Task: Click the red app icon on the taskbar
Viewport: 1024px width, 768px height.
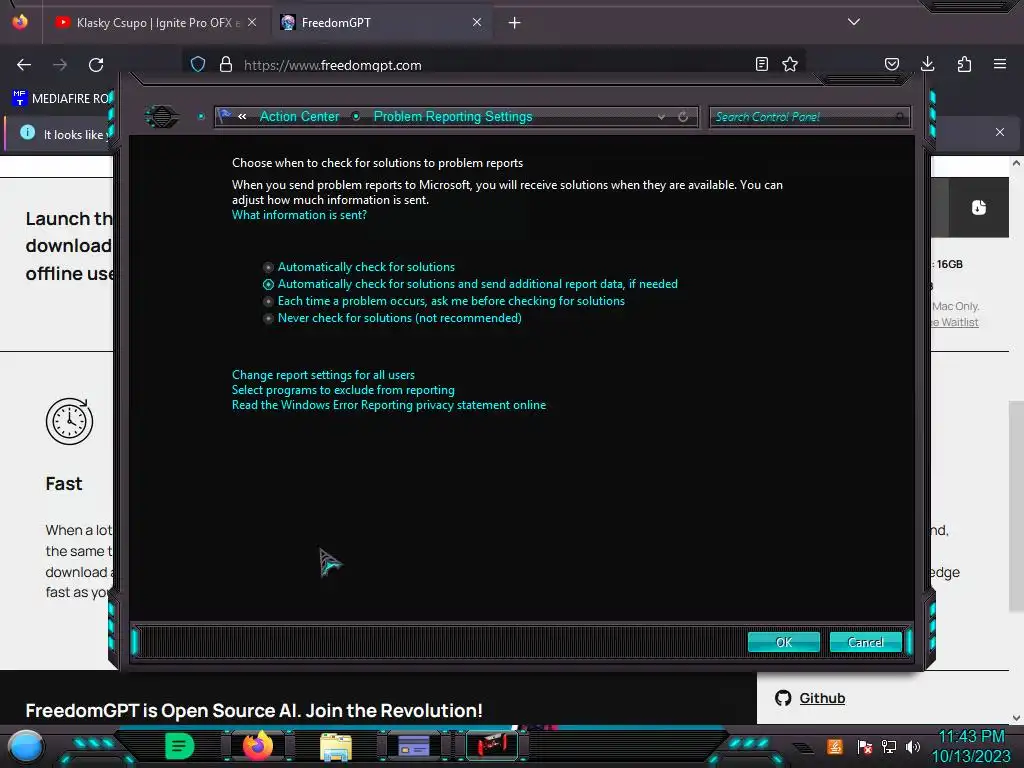Action: [492, 745]
